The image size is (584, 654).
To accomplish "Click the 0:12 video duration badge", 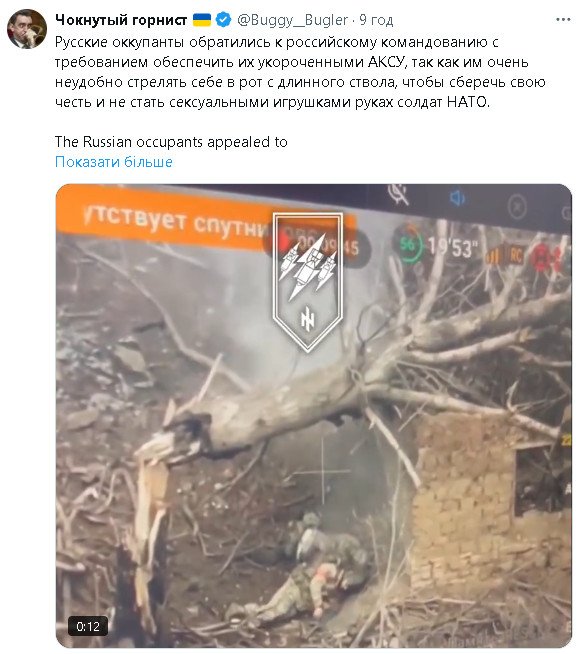I will pyautogui.click(x=88, y=626).
